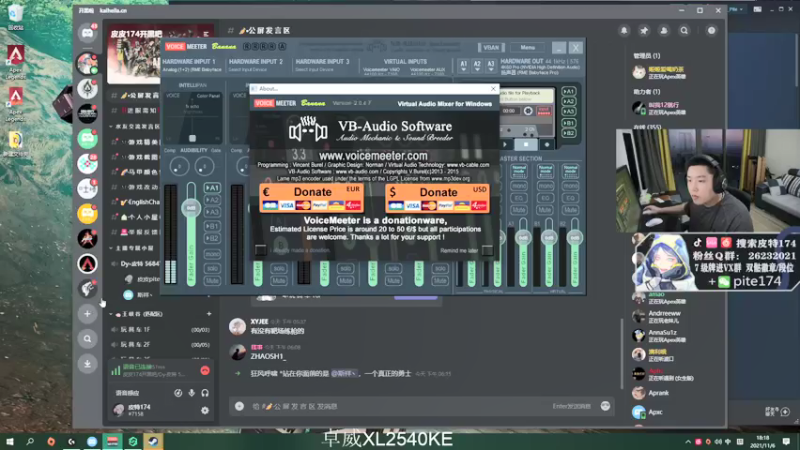Viewport: 800px width, 450px height.
Task: Open download client icon in sidebar
Action: [x=87, y=364]
